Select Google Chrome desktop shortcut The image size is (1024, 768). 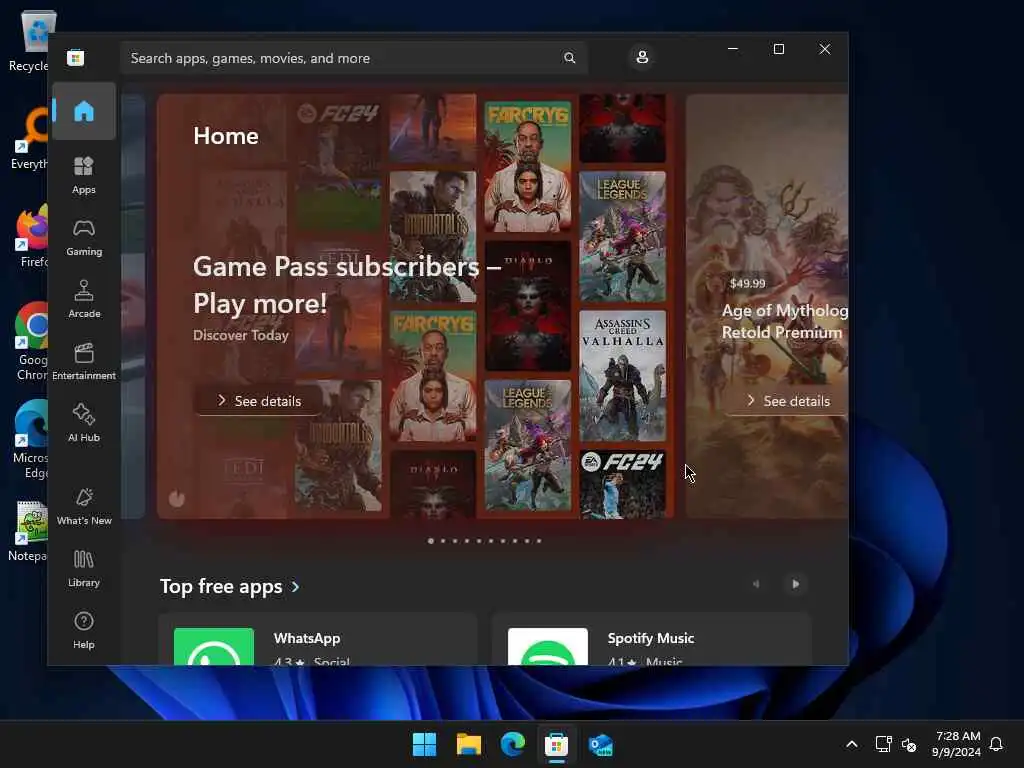coord(29,341)
